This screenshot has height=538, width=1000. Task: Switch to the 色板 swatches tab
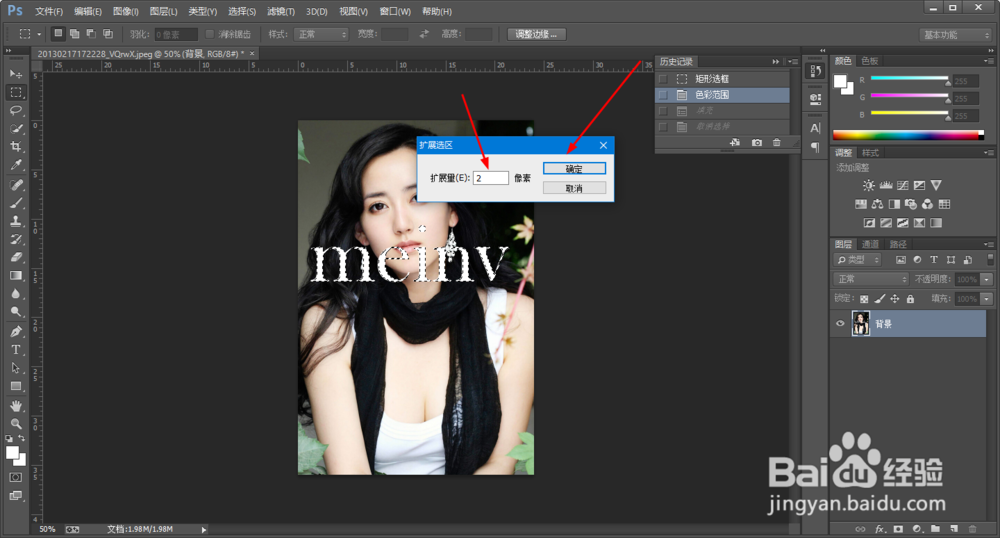[870, 61]
